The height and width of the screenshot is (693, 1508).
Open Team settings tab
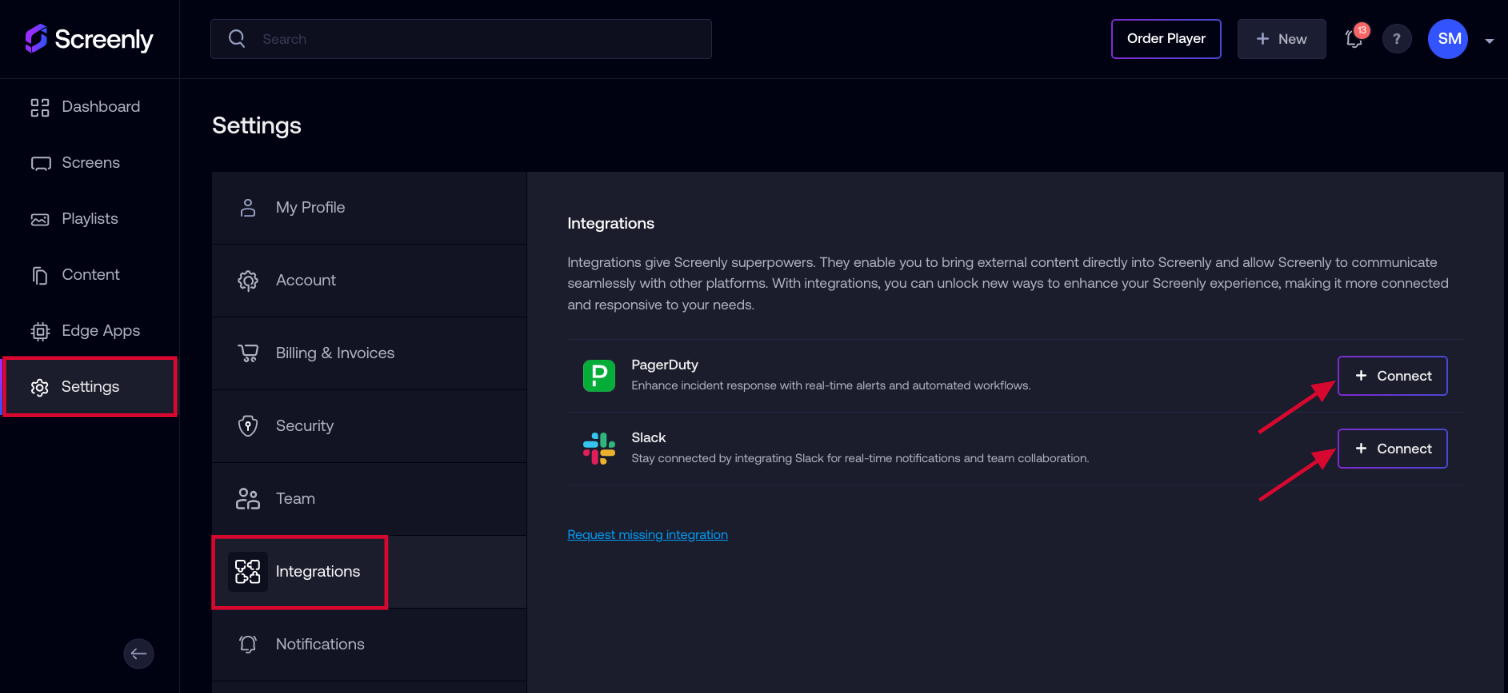point(369,499)
